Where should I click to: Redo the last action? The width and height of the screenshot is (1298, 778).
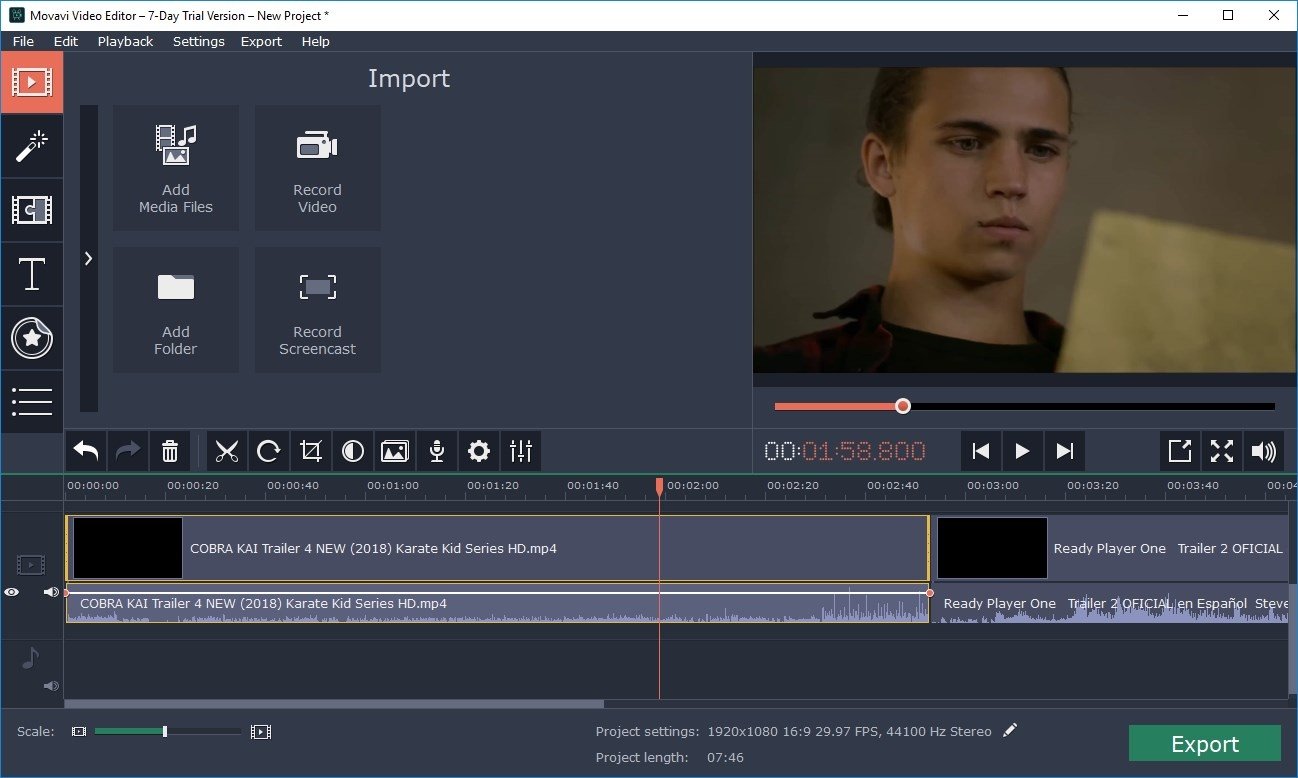128,451
